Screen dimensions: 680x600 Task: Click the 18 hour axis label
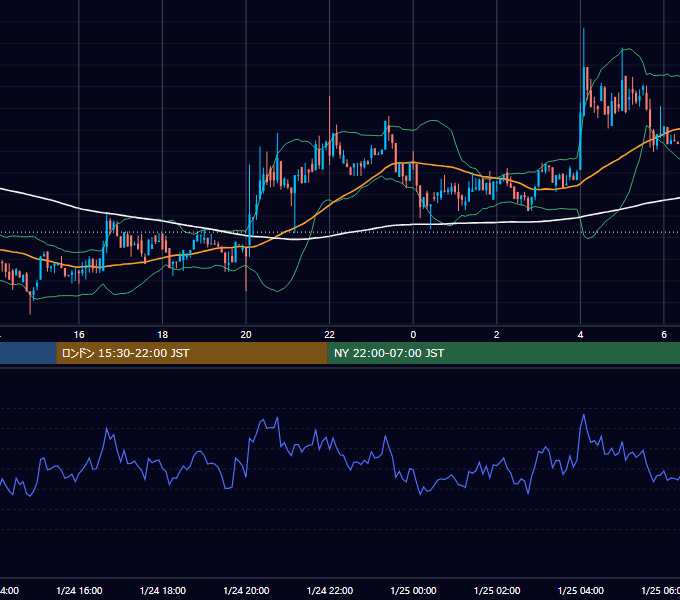[x=162, y=334]
